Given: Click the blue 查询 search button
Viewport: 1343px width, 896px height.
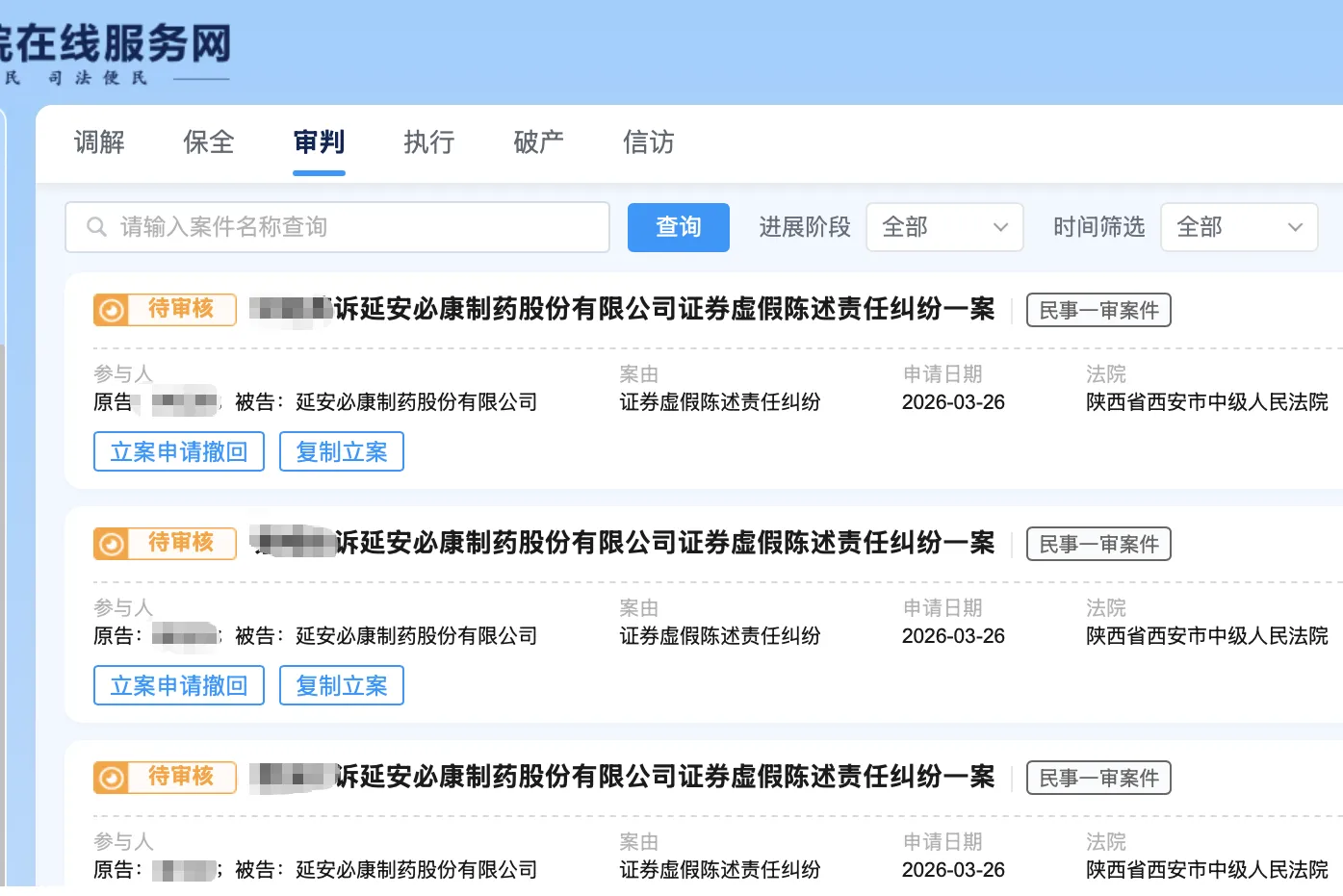Looking at the screenshot, I should [x=678, y=227].
